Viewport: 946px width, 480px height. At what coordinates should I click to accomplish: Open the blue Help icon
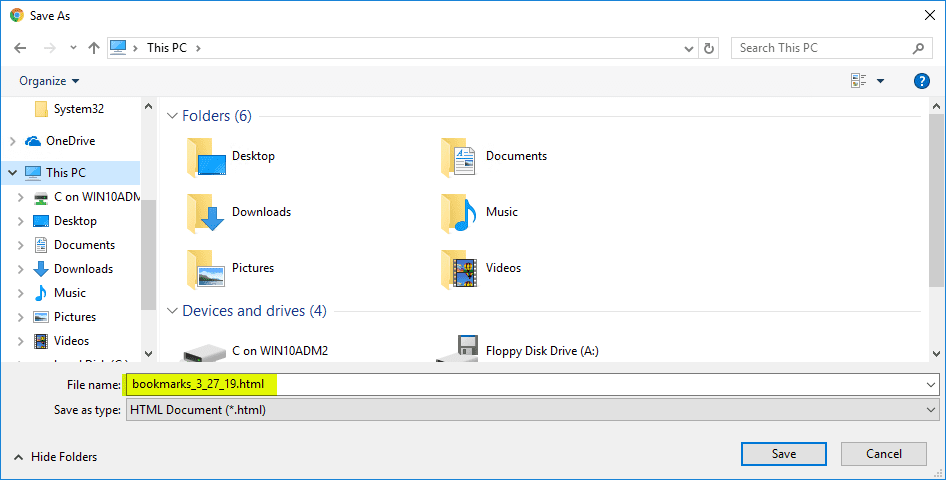coord(921,81)
